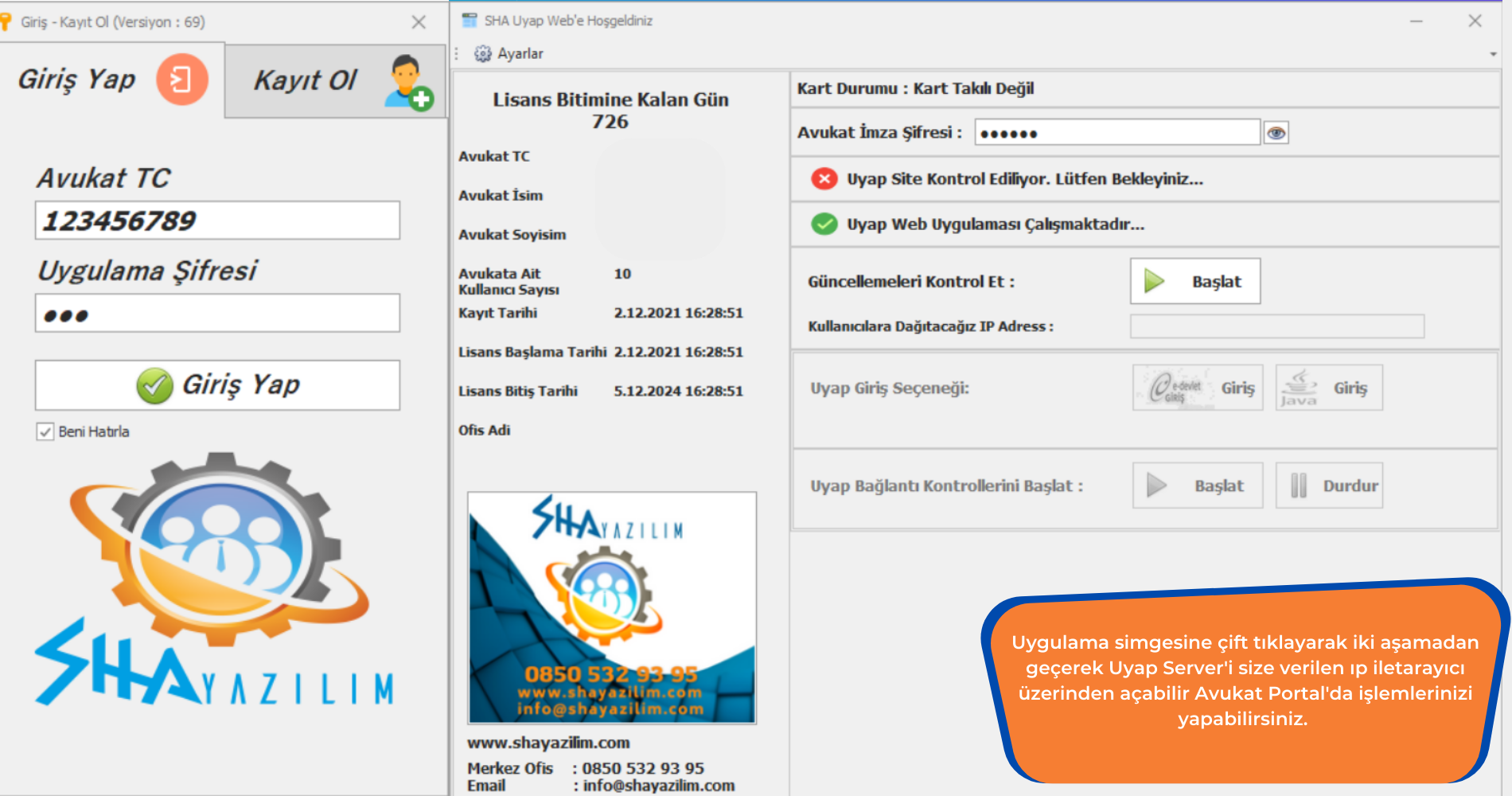Click the SHA Yazılım banner image

tap(612, 607)
